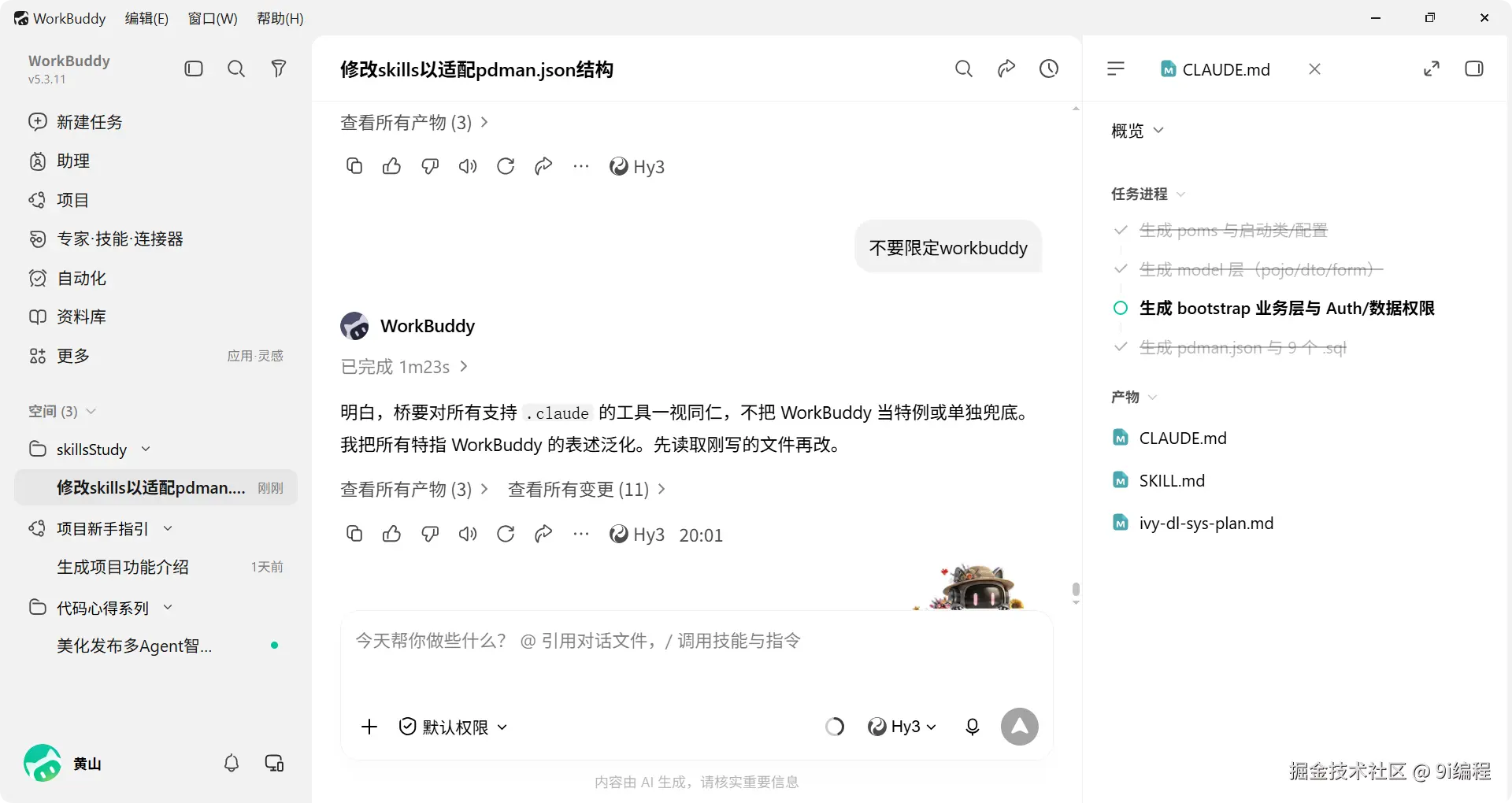
Task: Open 窗口(W) menu
Action: click(x=213, y=18)
